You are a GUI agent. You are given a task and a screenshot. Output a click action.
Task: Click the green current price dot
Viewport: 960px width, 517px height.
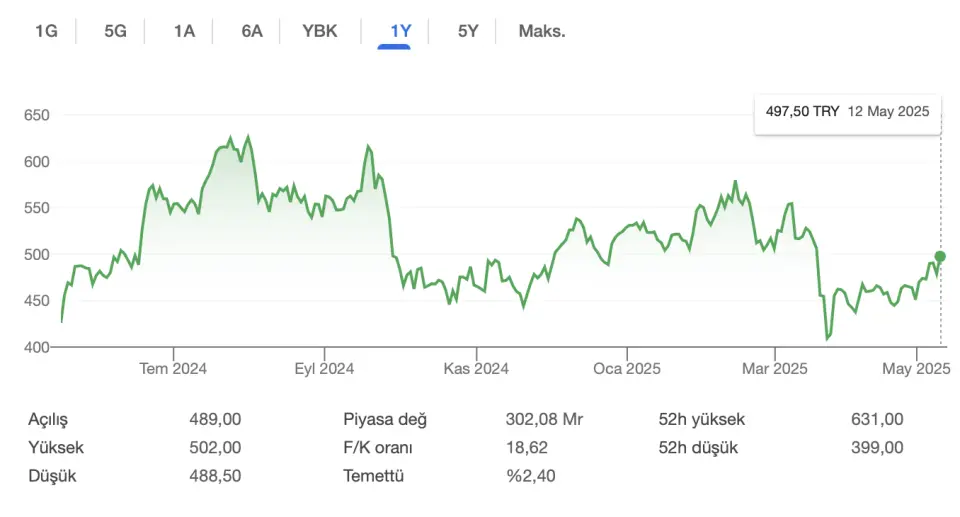tap(940, 257)
